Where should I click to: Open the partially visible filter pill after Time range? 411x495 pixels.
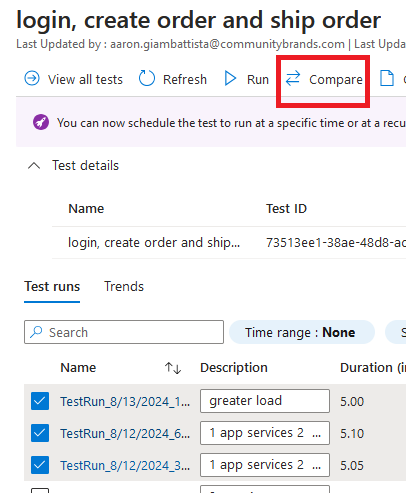(396, 332)
